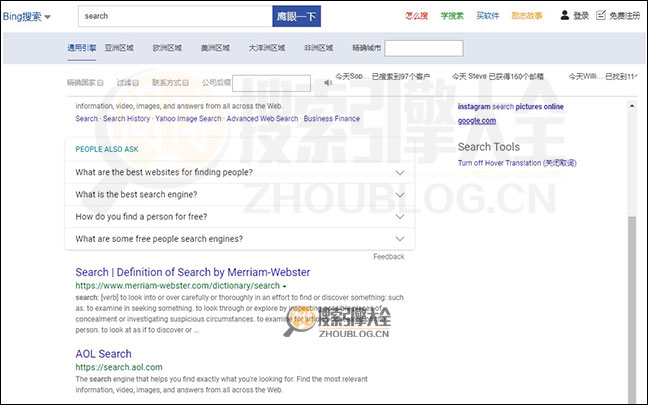
Task: Expand "How do you find a person for free?"
Action: (240, 217)
